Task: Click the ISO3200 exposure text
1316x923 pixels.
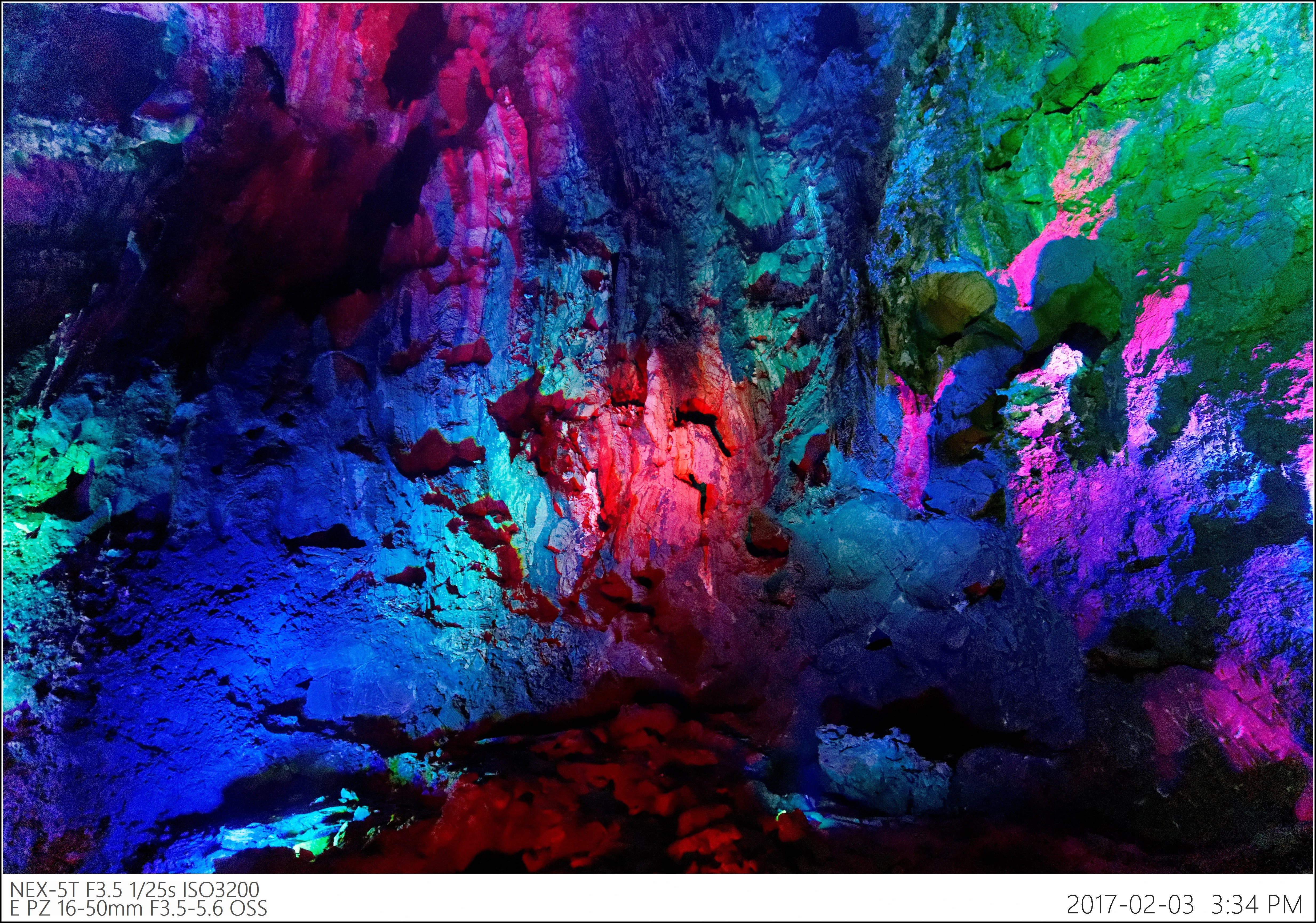Action: pos(221,890)
